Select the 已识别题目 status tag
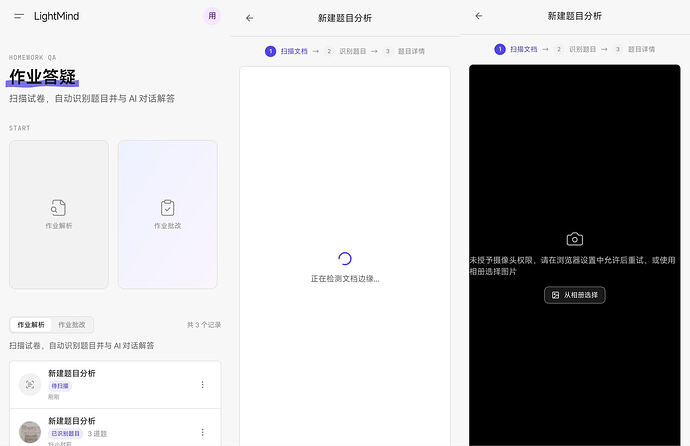Screen dimensions: 690x446 coord(65,434)
